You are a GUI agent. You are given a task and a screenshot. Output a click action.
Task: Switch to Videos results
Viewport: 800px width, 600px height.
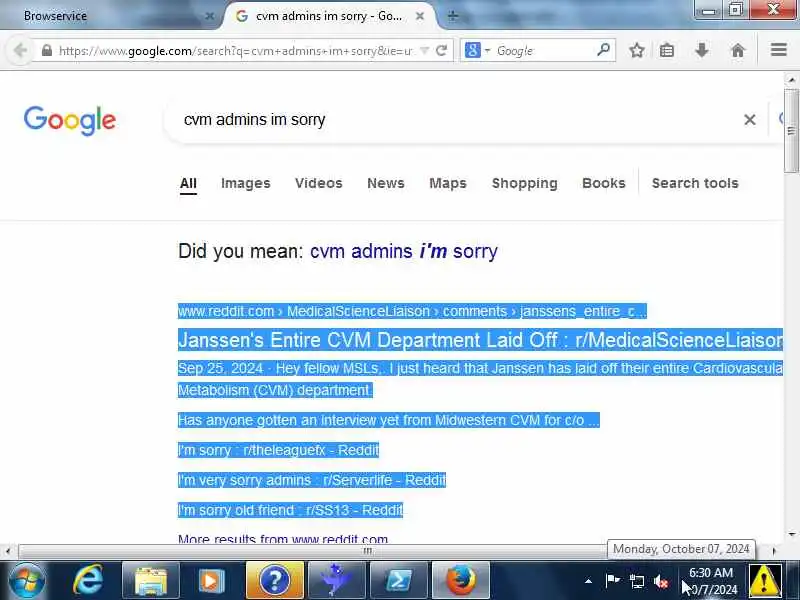coord(318,183)
